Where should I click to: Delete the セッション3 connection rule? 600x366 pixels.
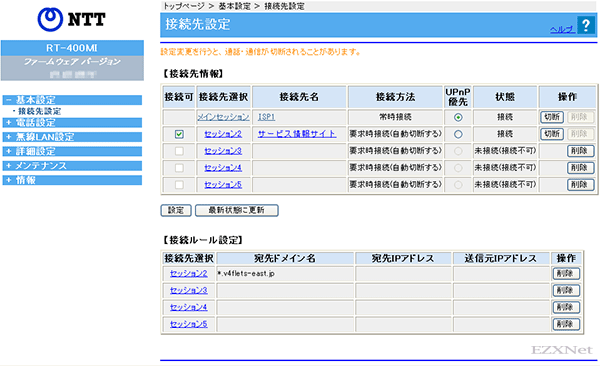[566, 290]
